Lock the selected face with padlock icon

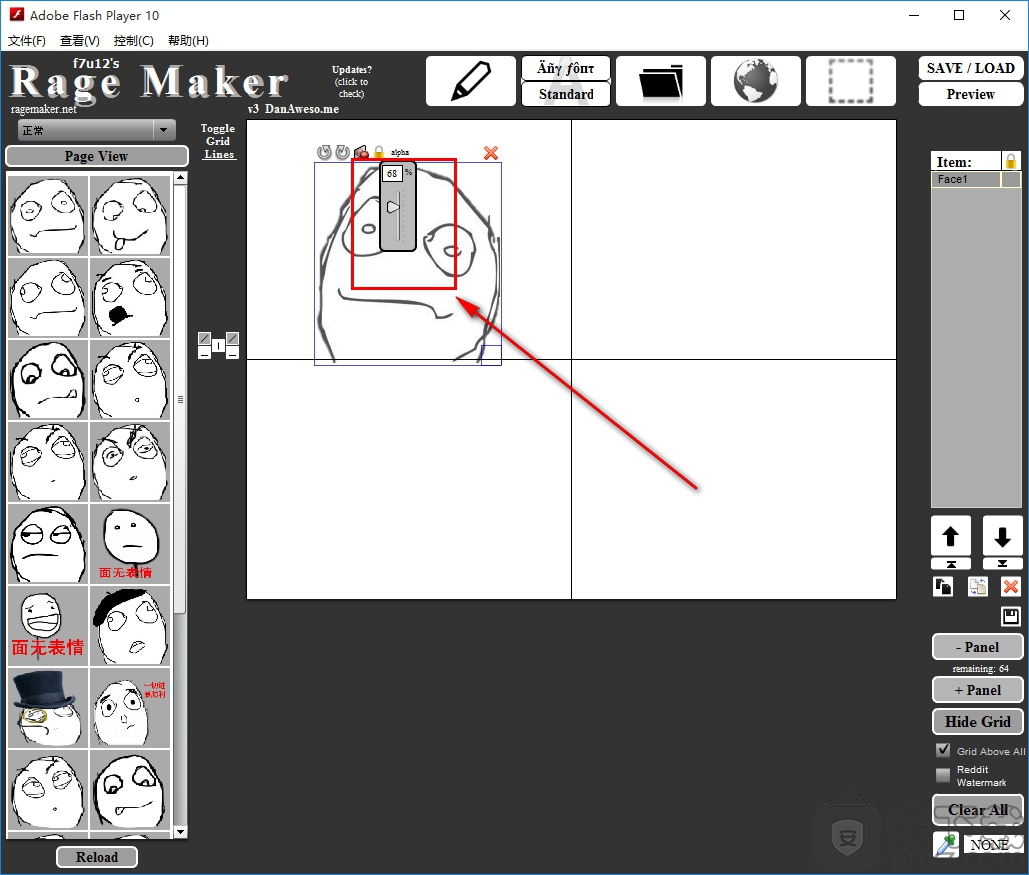click(x=379, y=152)
